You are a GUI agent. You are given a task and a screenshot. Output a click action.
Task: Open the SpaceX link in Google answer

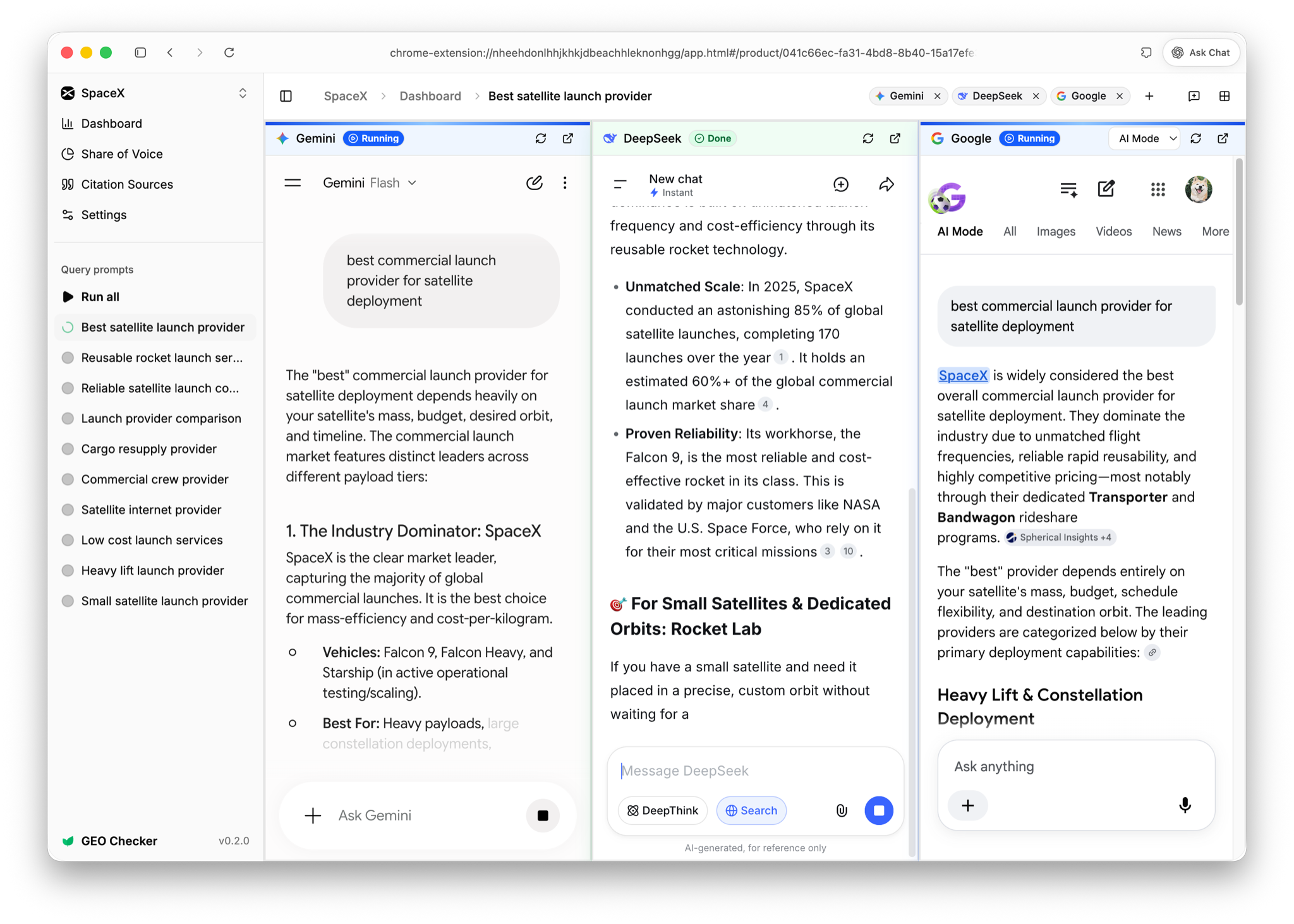point(963,375)
